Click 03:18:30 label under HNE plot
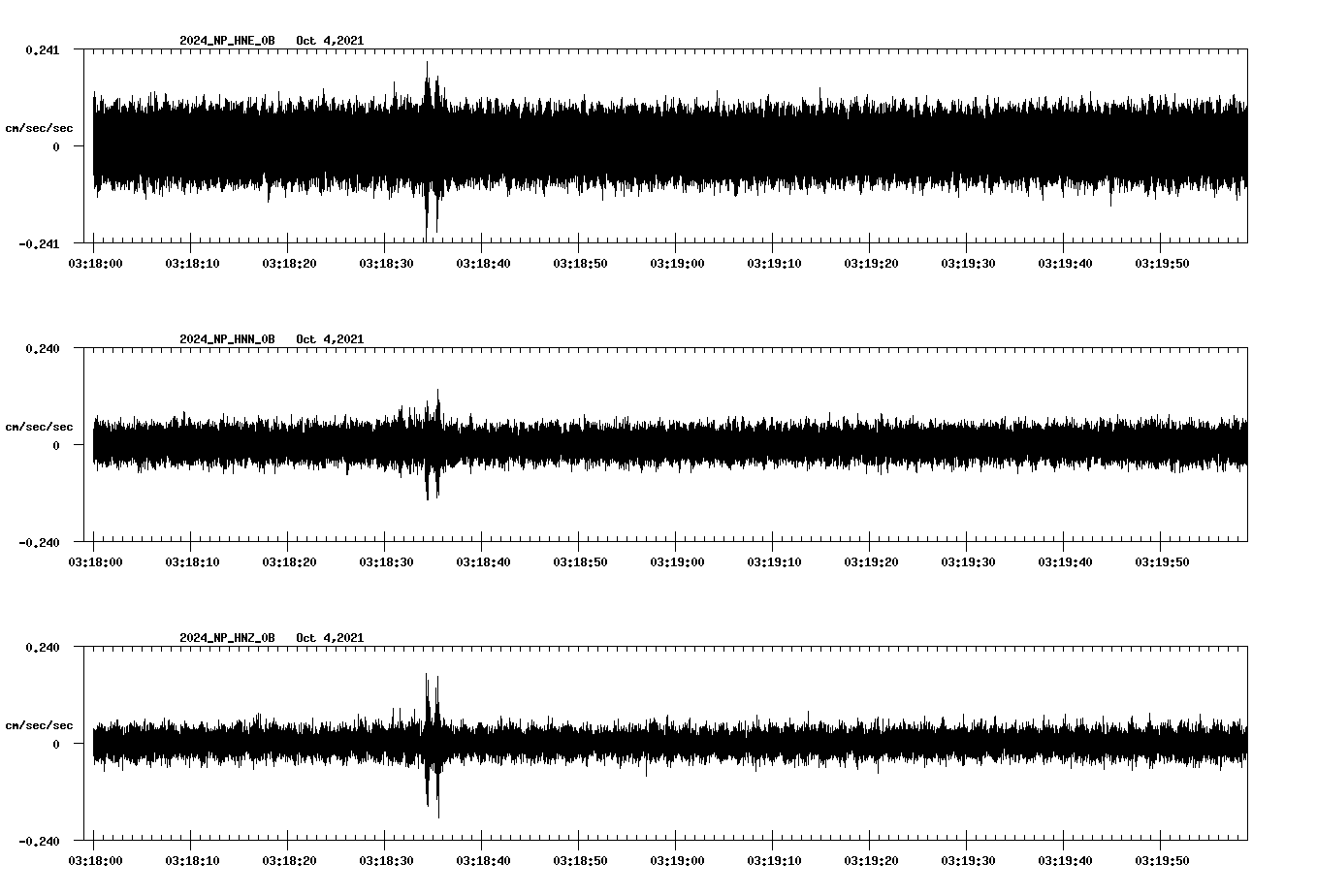The width and height of the screenshot is (1317, 896). coord(386,263)
